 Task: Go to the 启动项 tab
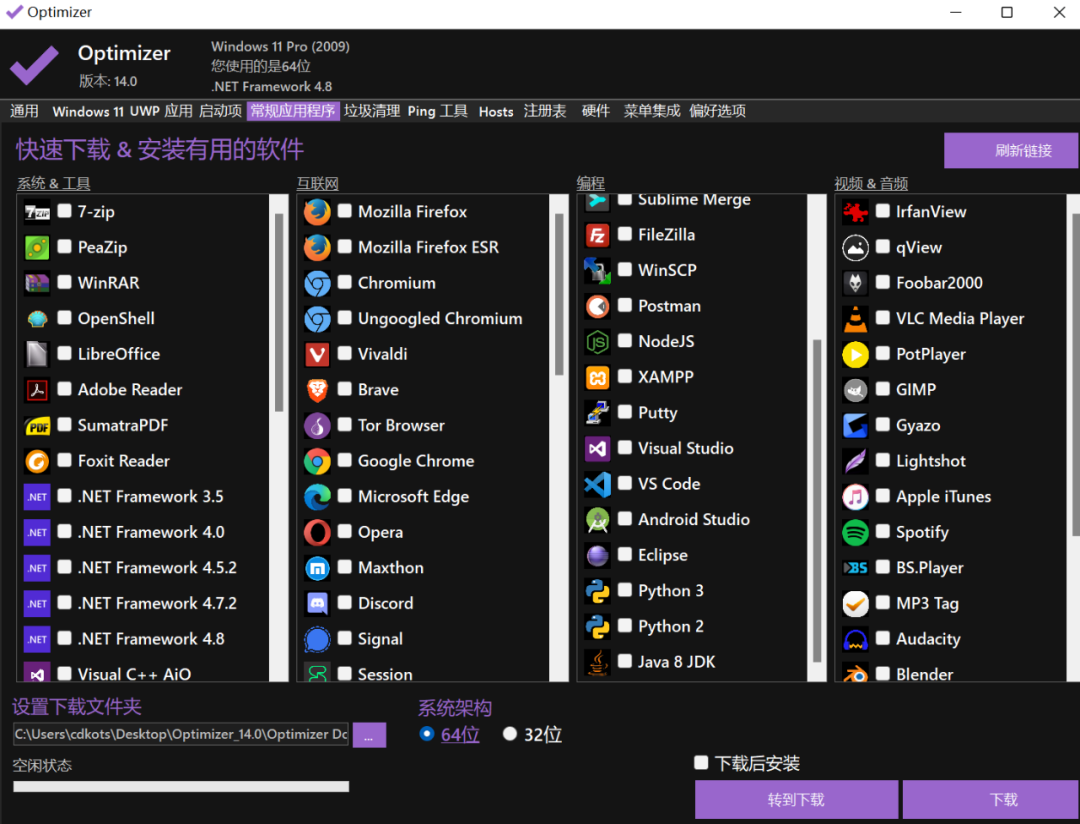tap(220, 111)
